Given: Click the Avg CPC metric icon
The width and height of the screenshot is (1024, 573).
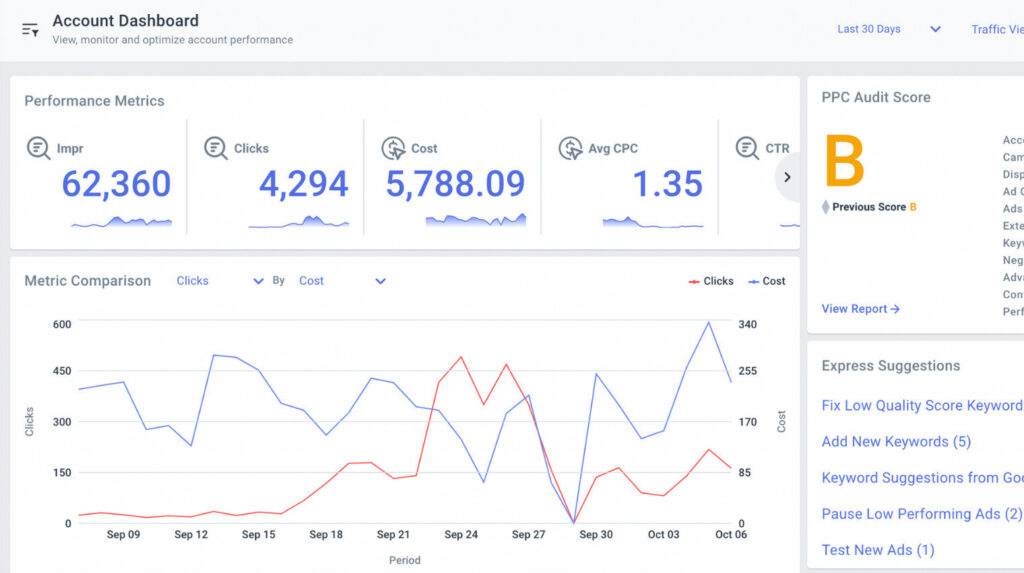Looking at the screenshot, I should [570, 148].
